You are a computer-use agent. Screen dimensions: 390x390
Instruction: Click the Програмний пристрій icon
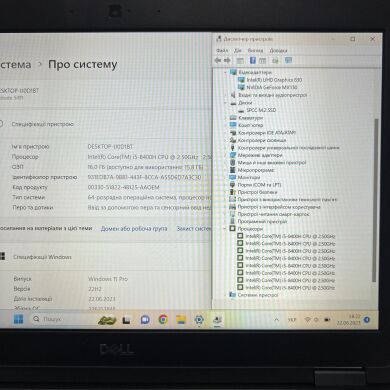233,221
